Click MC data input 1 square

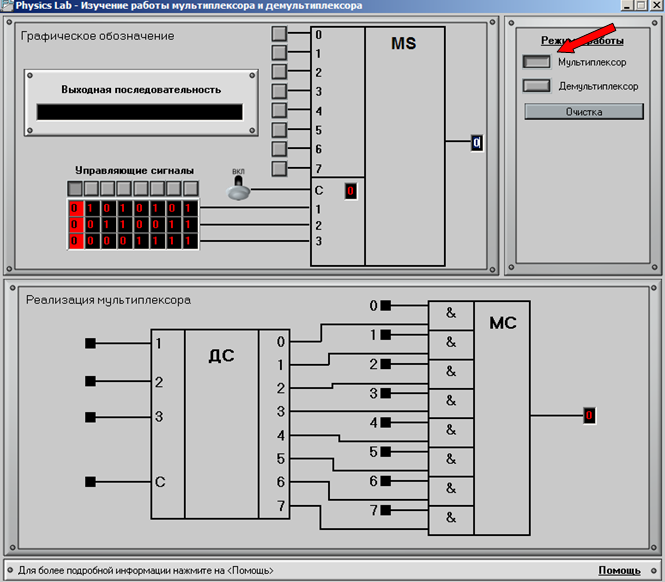point(386,335)
